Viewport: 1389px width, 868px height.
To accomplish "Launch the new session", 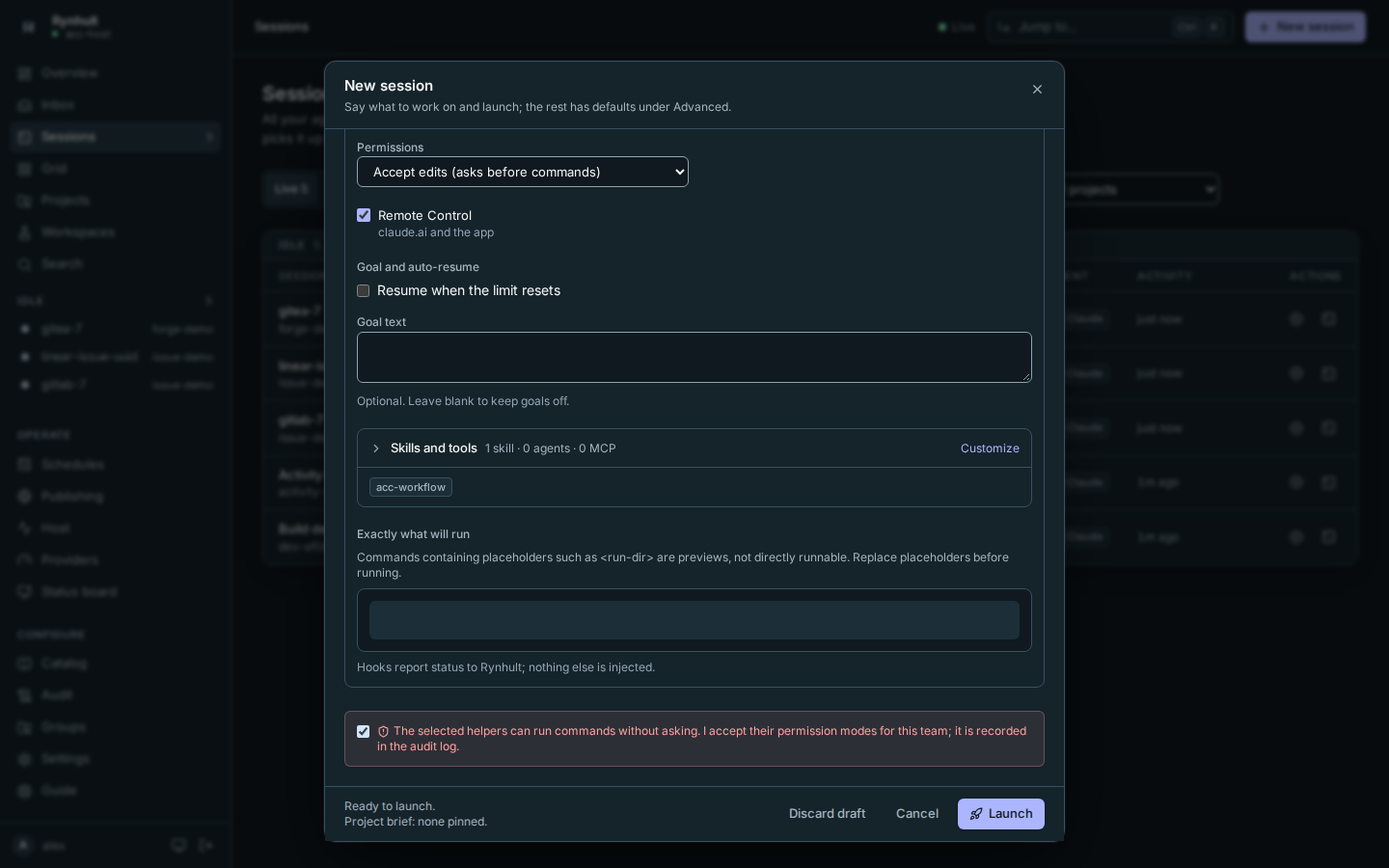I will (1000, 814).
